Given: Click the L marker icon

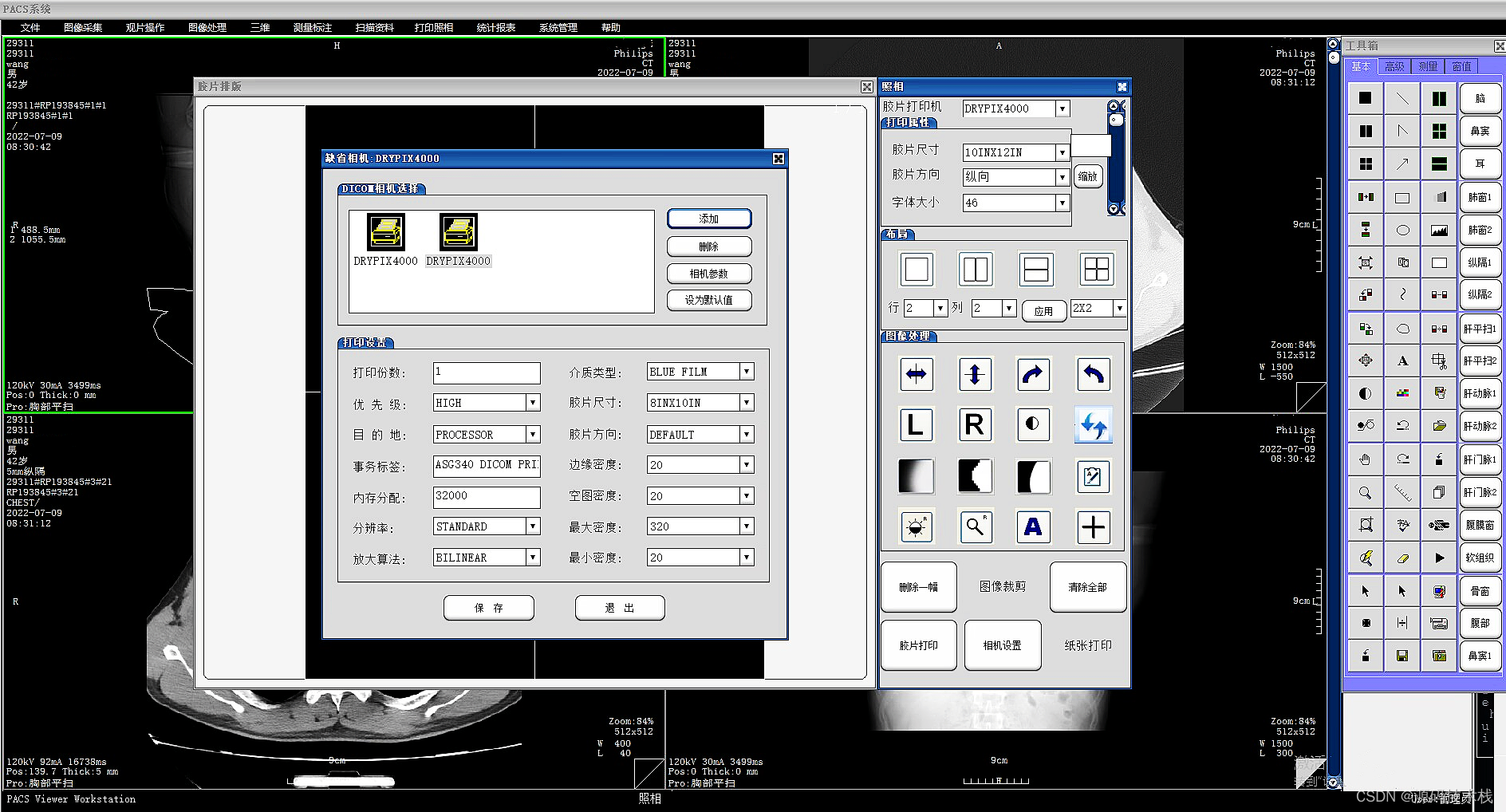Looking at the screenshot, I should 917,425.
